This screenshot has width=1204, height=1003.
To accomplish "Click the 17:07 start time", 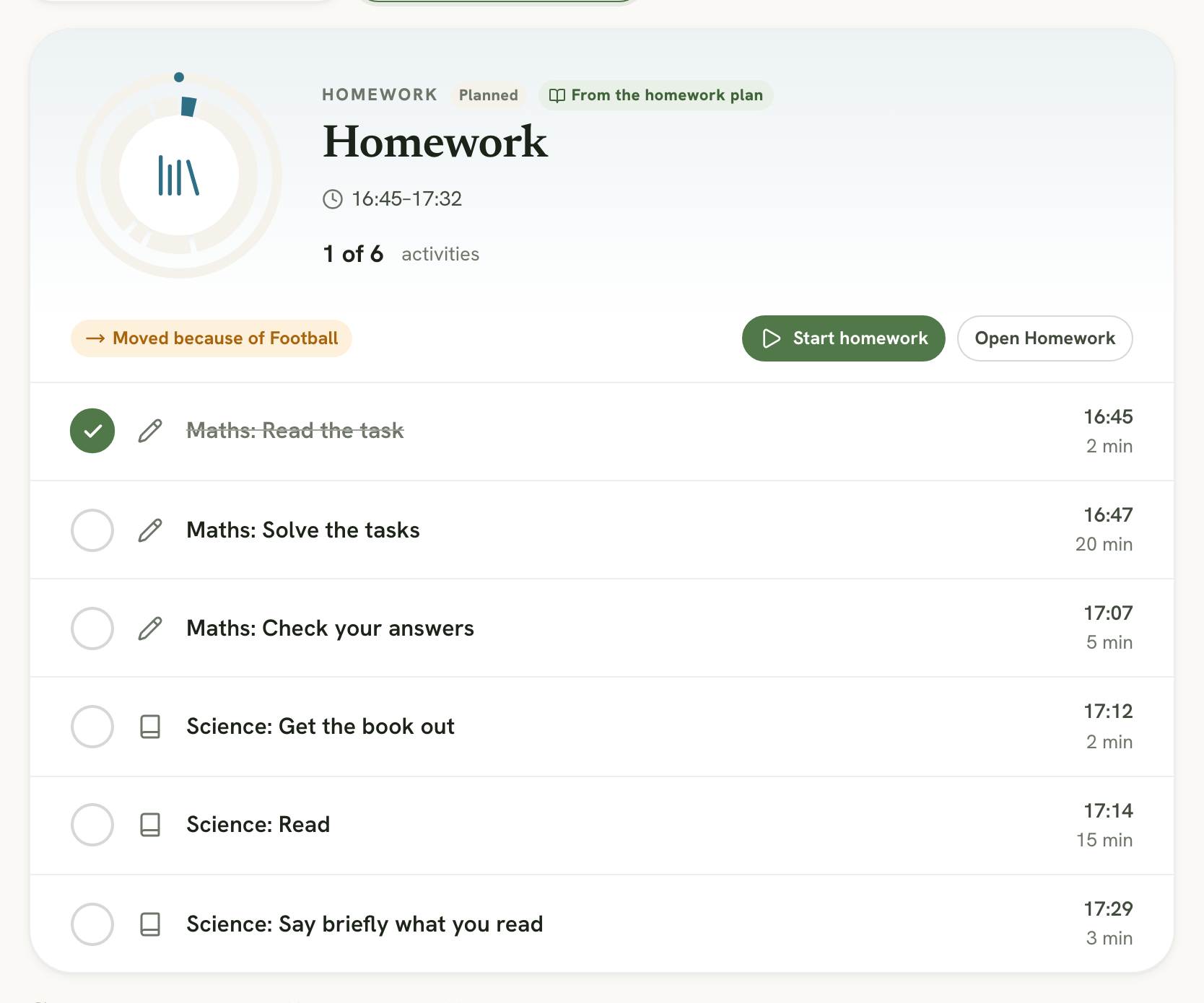I will click(1108, 613).
